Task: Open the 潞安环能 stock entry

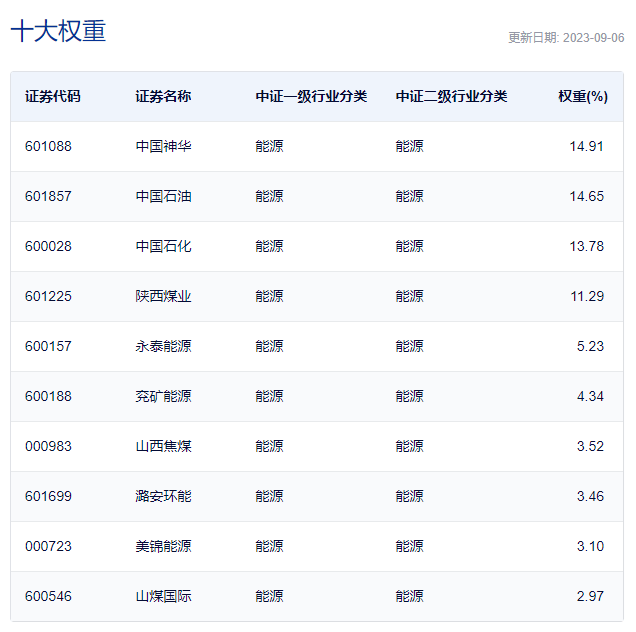Action: [163, 496]
